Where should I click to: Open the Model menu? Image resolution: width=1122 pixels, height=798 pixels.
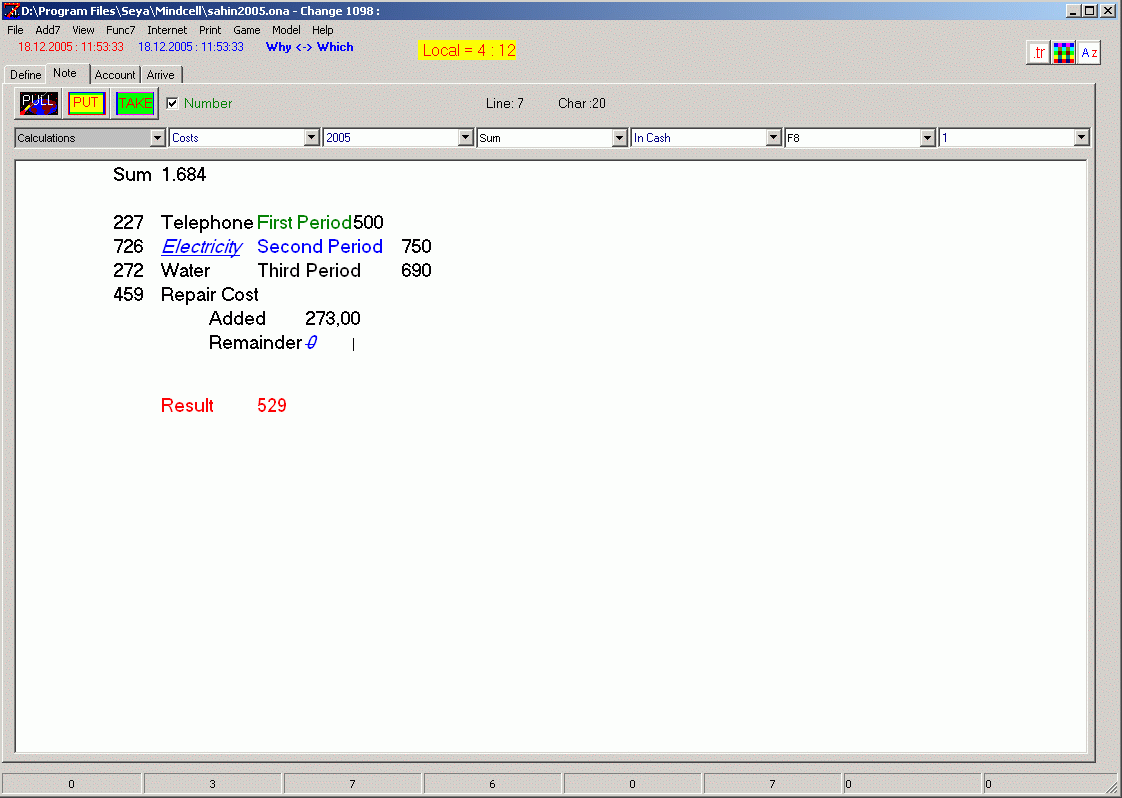(286, 30)
